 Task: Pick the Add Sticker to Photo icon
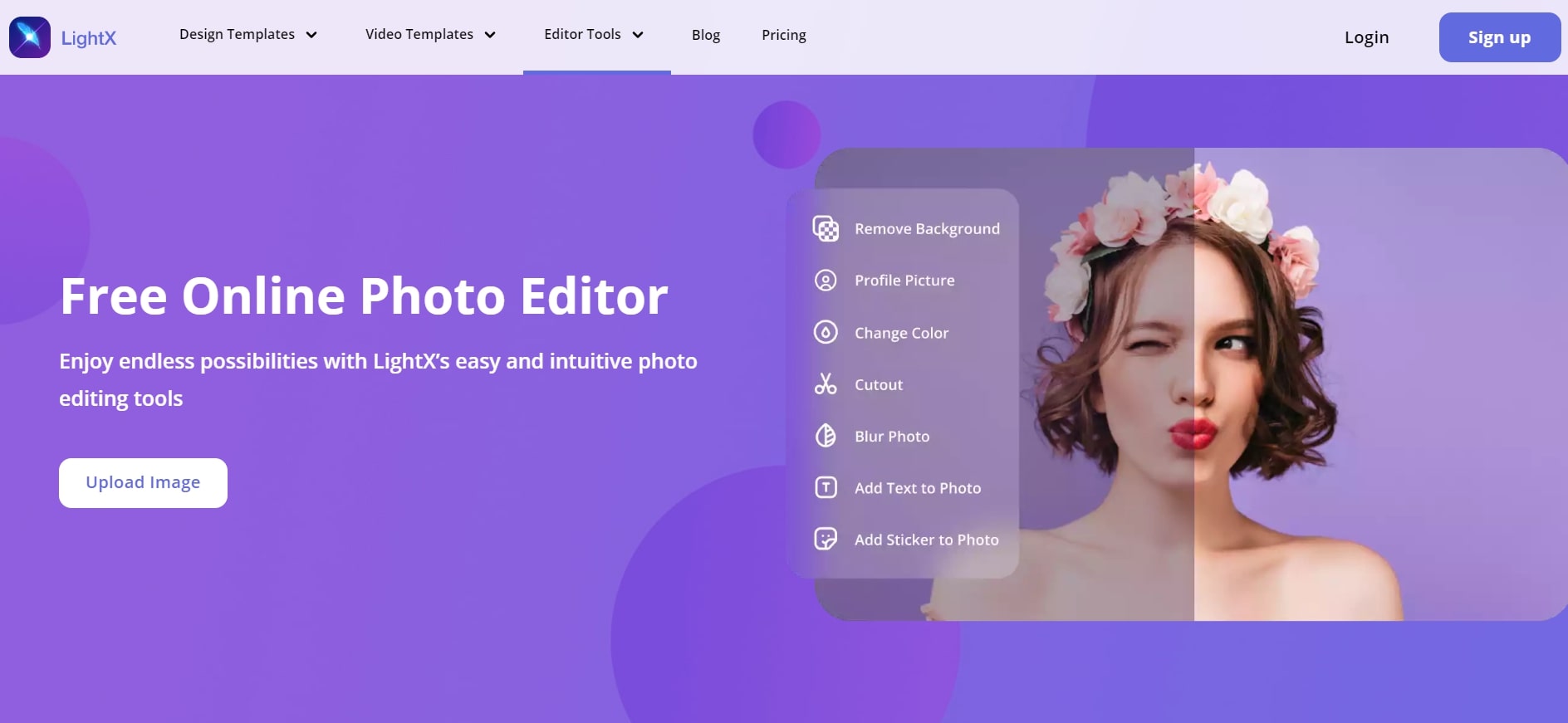pos(826,540)
